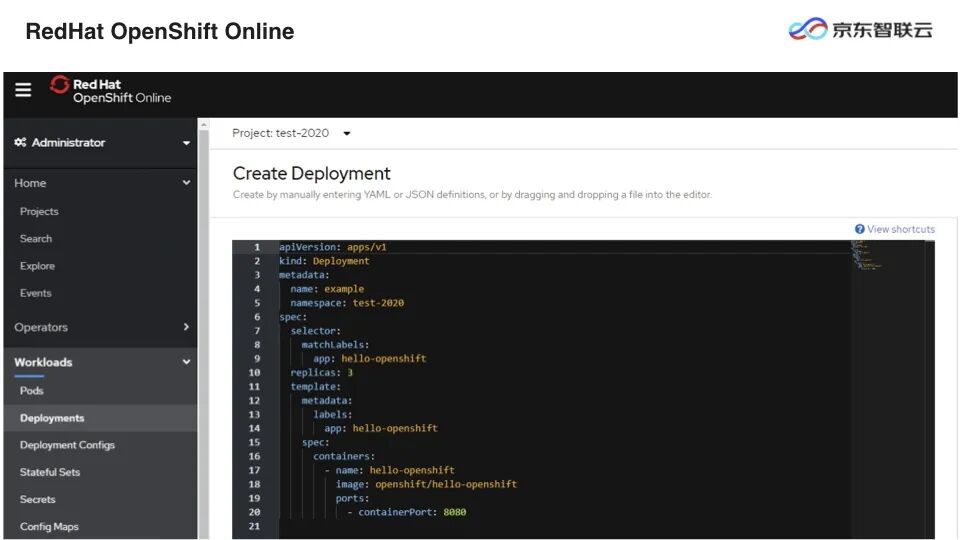Screen dimensions: 960x540
Task: Open Secrets in the sidebar
Action: [37, 499]
